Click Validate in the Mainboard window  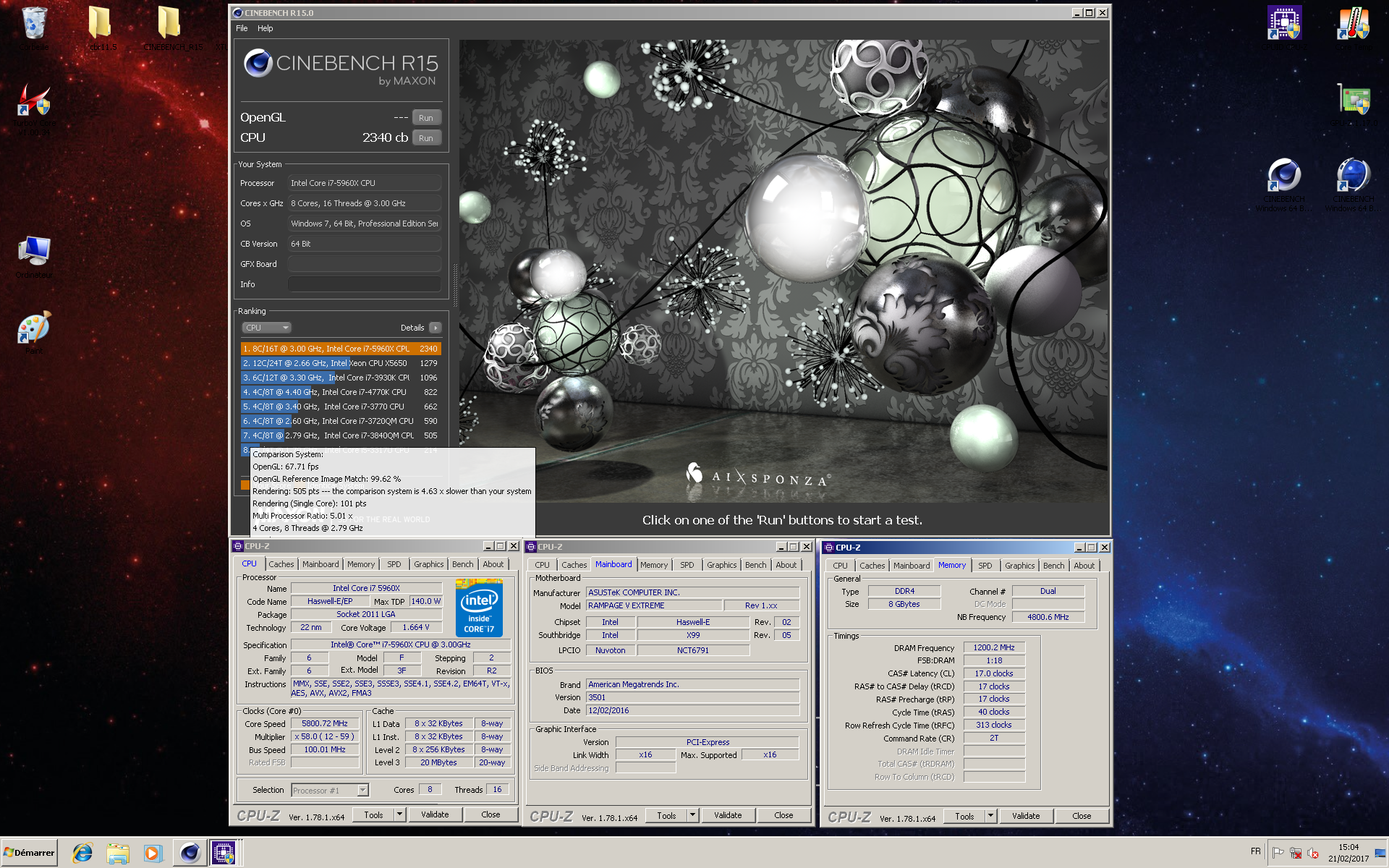[x=728, y=815]
